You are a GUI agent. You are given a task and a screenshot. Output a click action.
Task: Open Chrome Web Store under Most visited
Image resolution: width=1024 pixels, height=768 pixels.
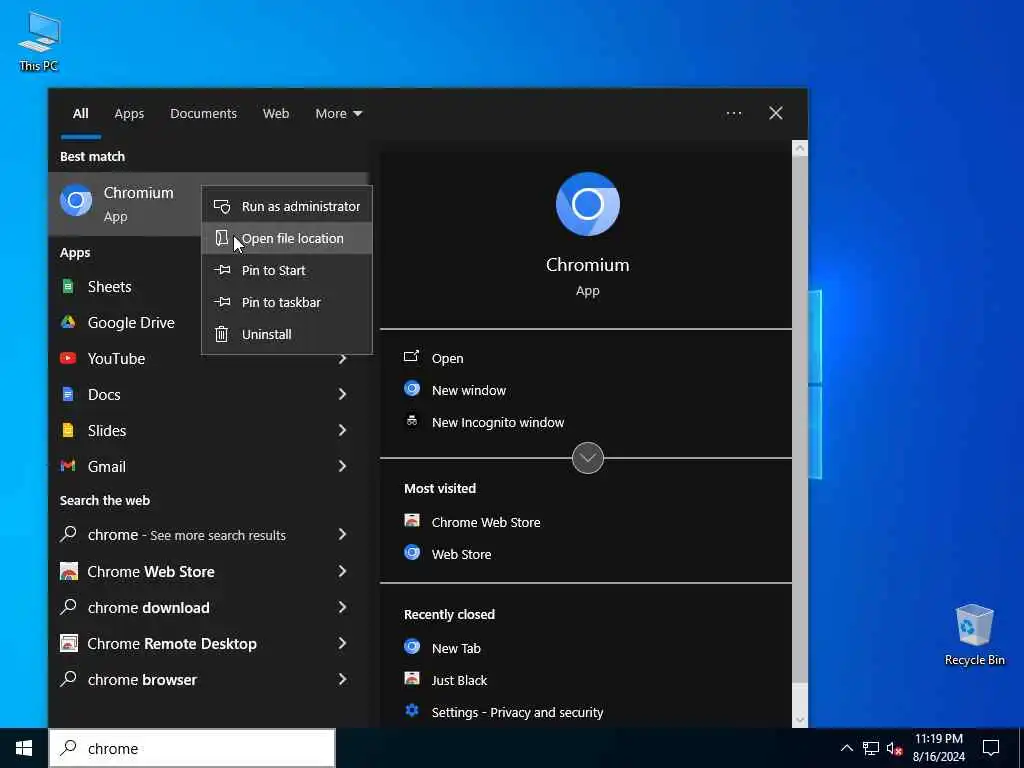486,522
